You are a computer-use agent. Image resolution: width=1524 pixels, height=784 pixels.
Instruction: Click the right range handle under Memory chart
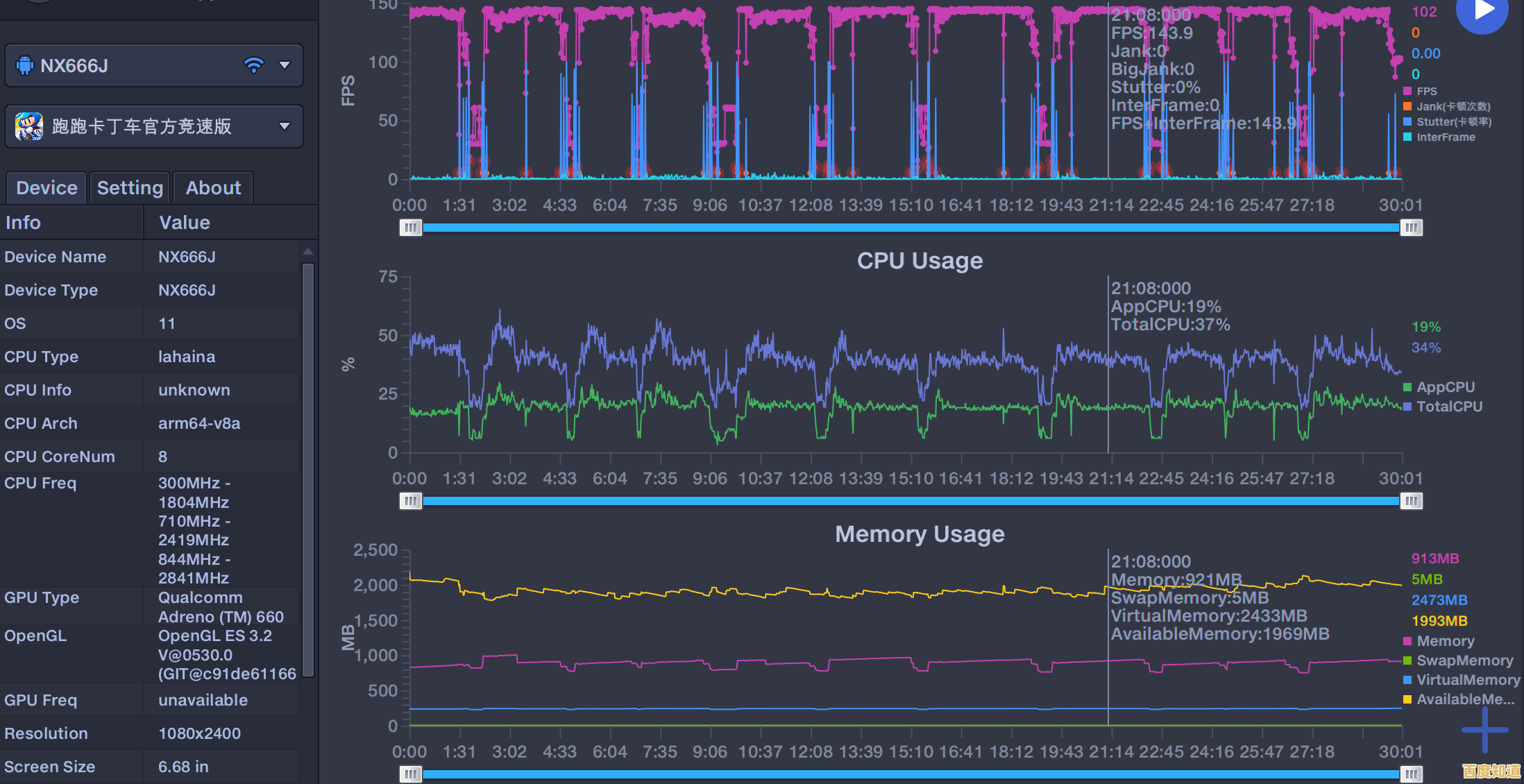tap(1412, 774)
